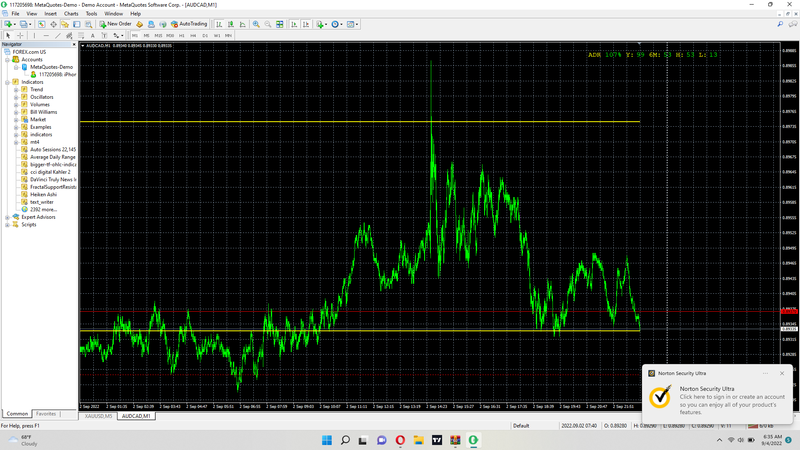Select the Average Daily Range indicator

click(x=52, y=157)
